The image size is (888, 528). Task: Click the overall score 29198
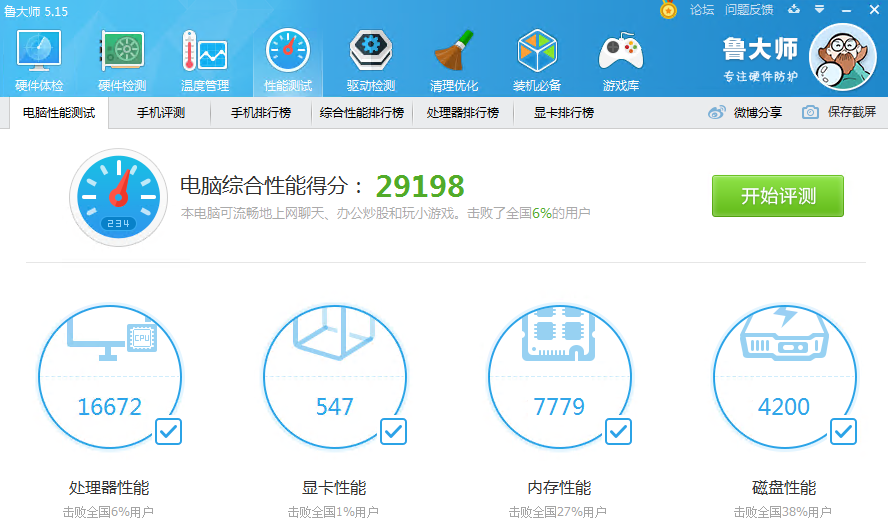click(x=420, y=186)
